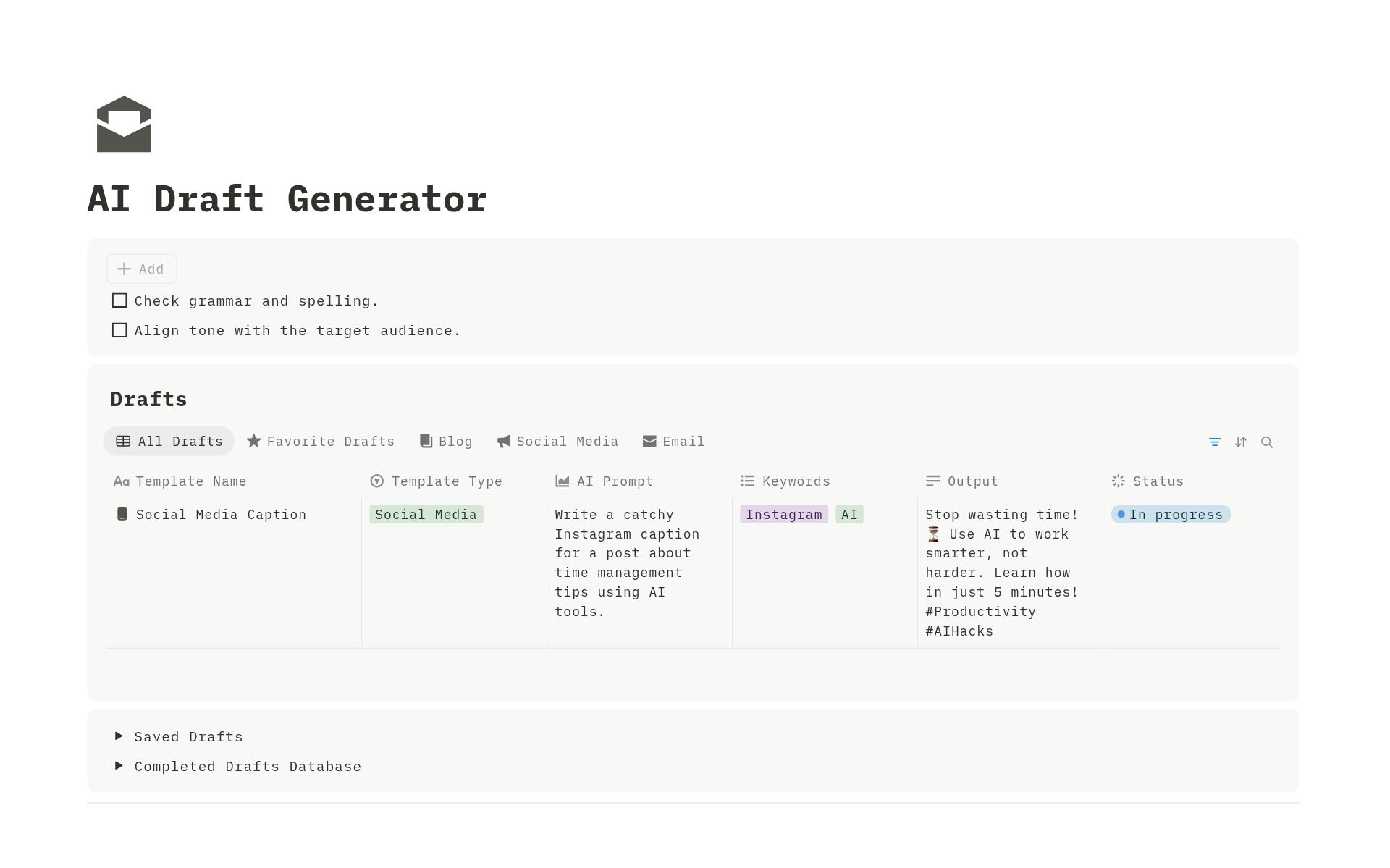Click the purple Instagram keyword tag
Viewport: 1390px width, 868px height.
pyautogui.click(x=784, y=515)
